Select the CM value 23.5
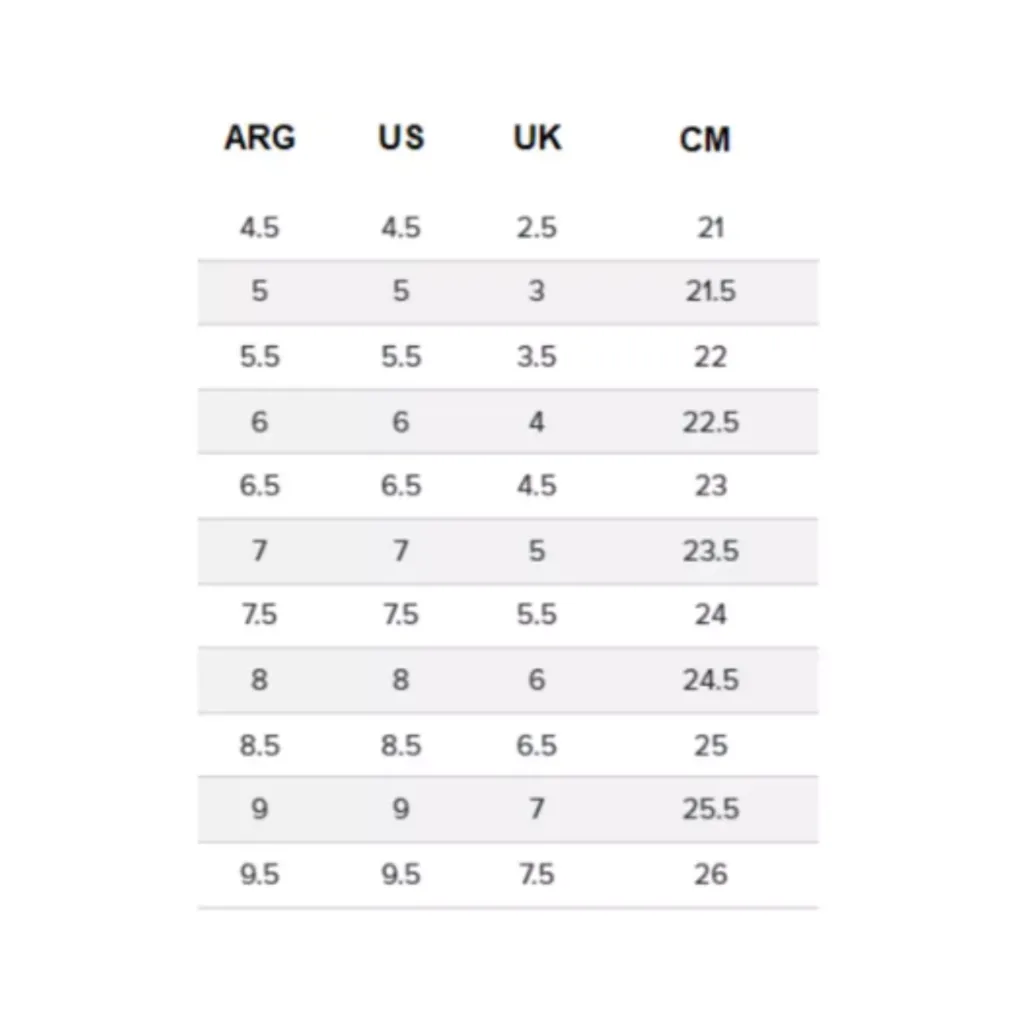 711,551
